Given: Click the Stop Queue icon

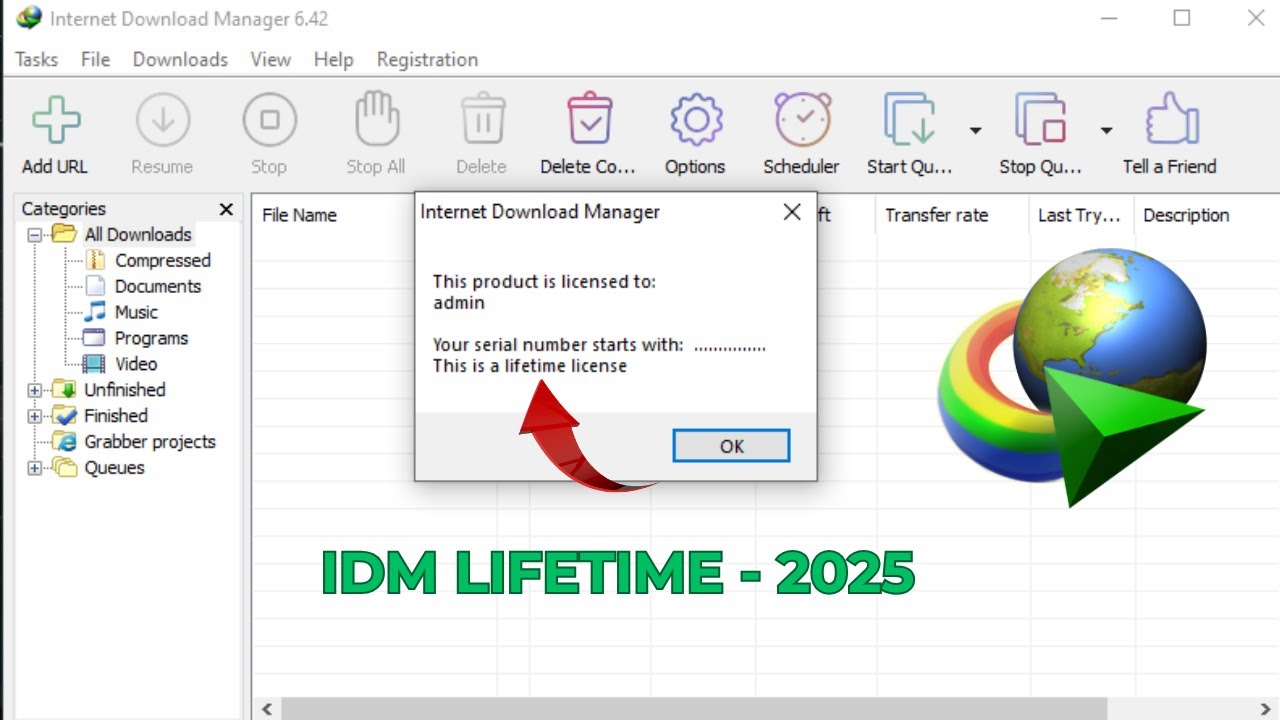Looking at the screenshot, I should click(x=1041, y=120).
